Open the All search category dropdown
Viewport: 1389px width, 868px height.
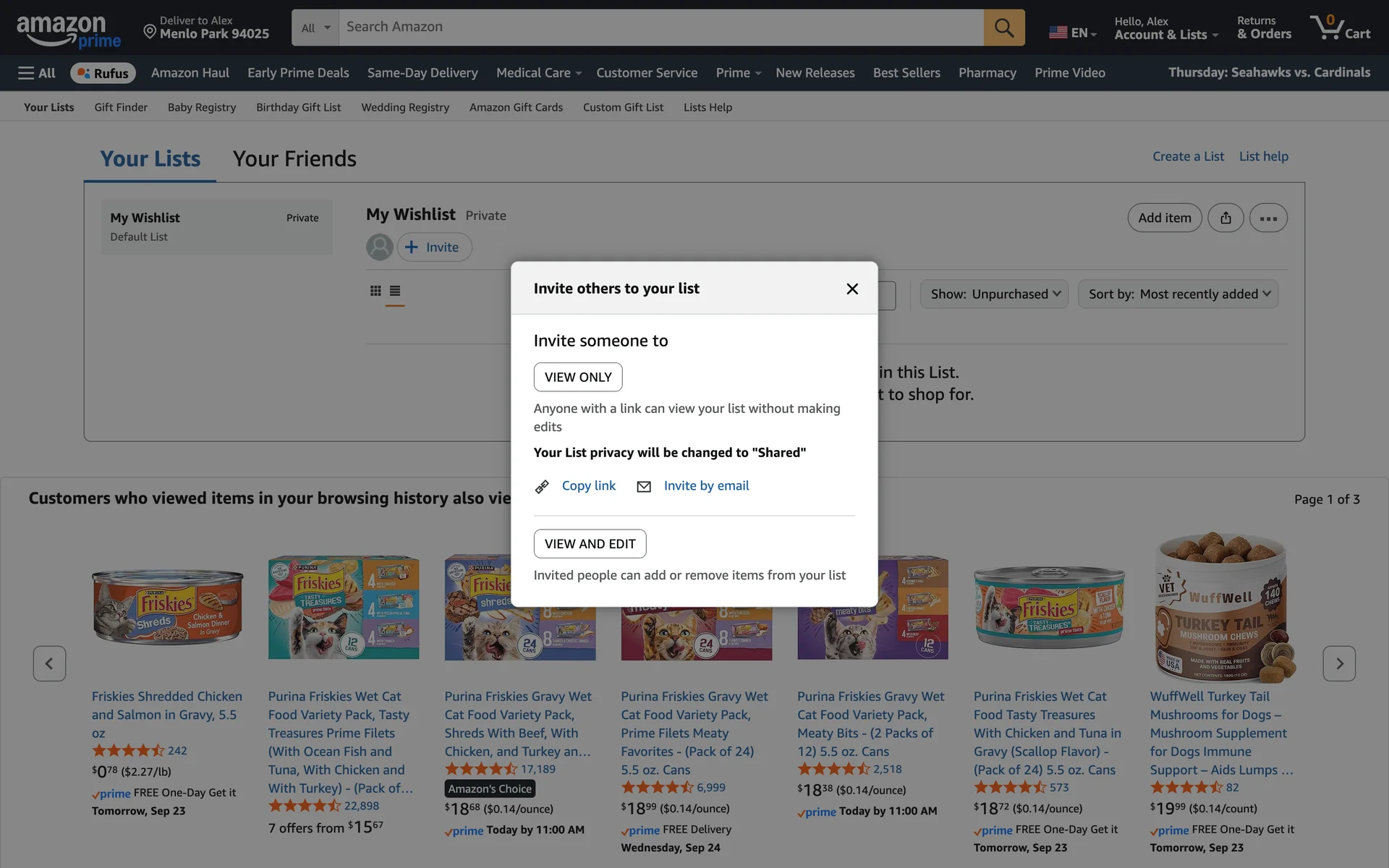tap(315, 27)
